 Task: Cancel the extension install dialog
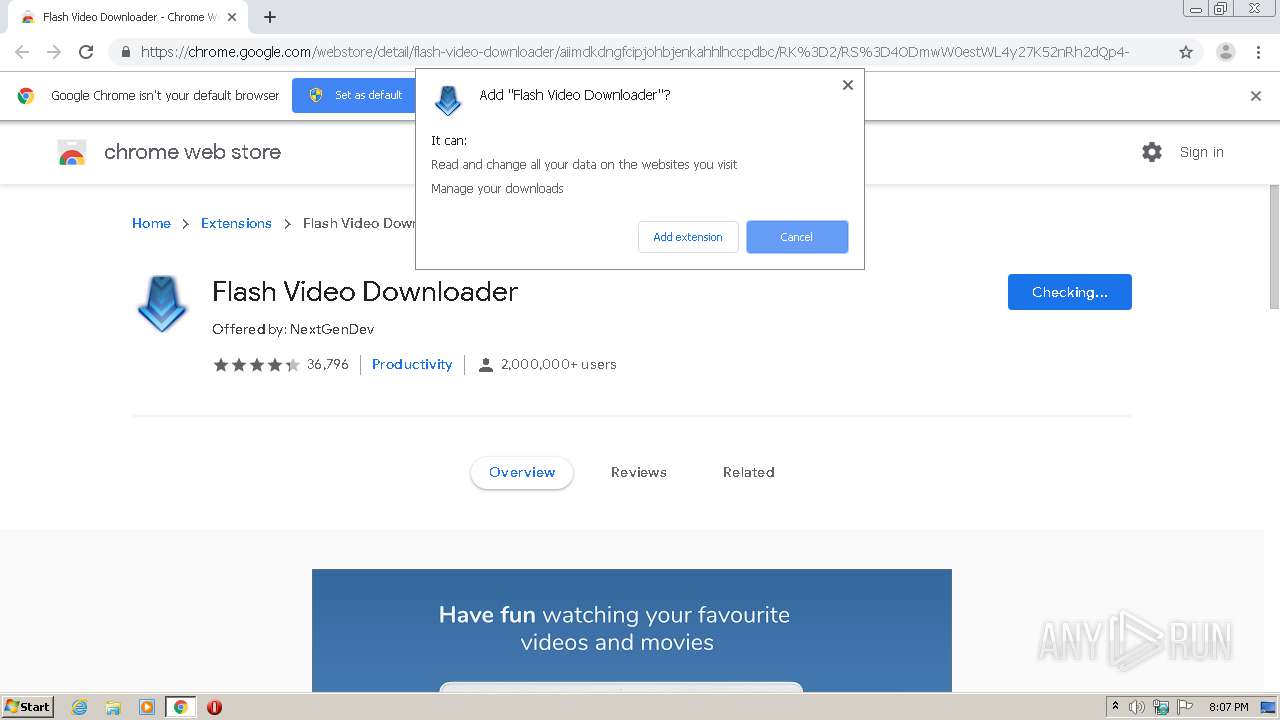pos(797,237)
